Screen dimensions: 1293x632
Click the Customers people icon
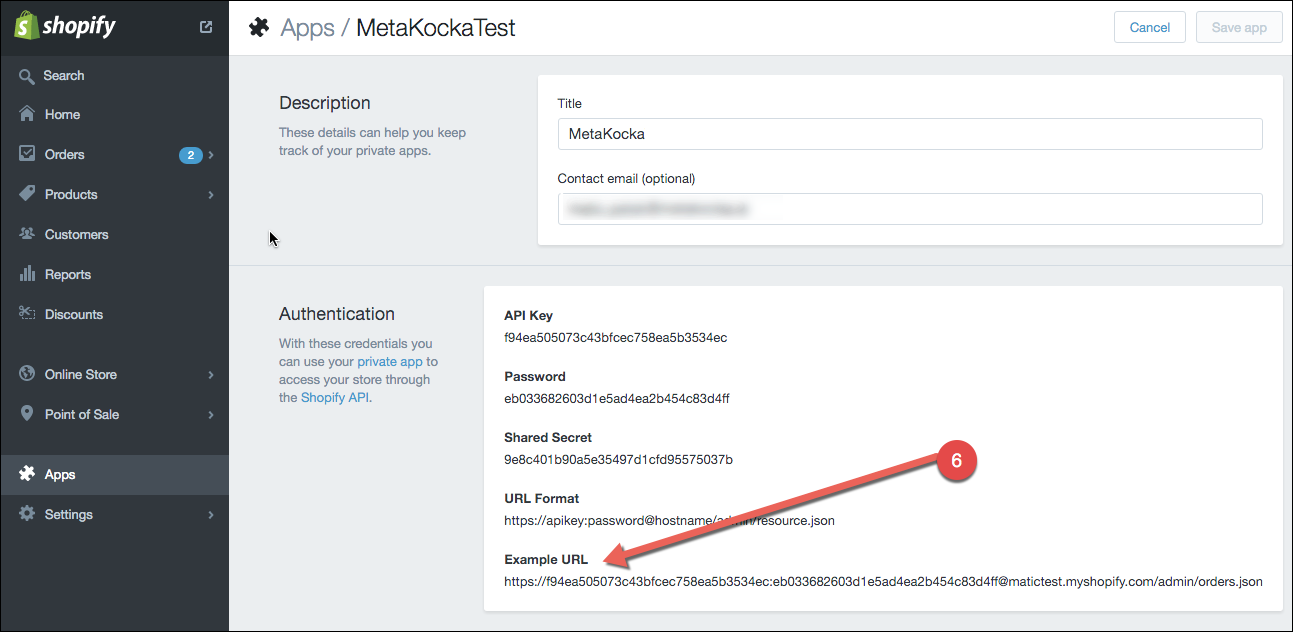(27, 234)
